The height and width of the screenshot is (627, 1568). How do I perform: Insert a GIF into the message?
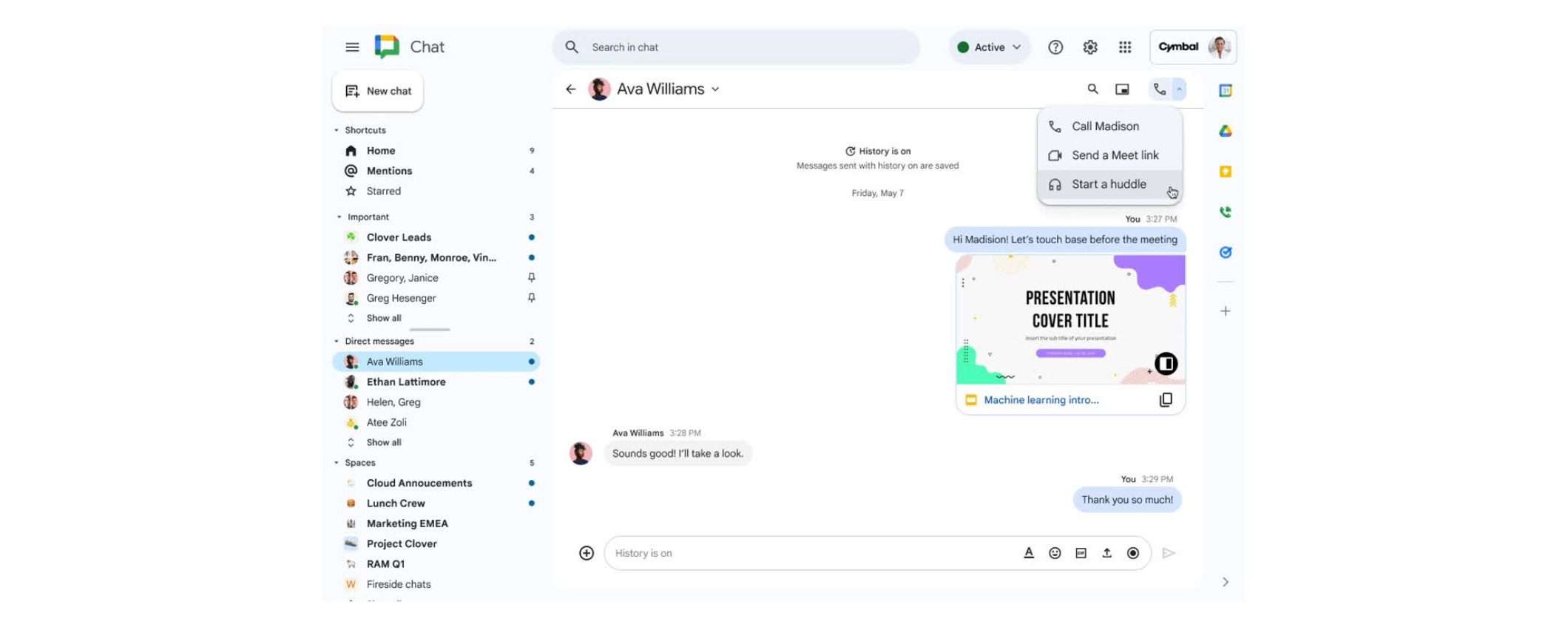click(1081, 553)
